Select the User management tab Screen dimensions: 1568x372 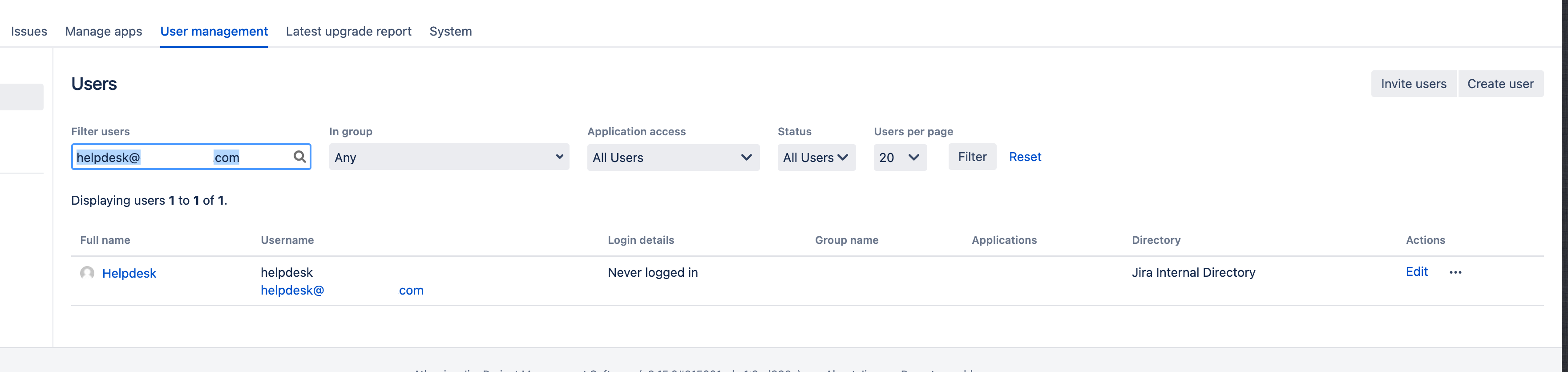(214, 31)
